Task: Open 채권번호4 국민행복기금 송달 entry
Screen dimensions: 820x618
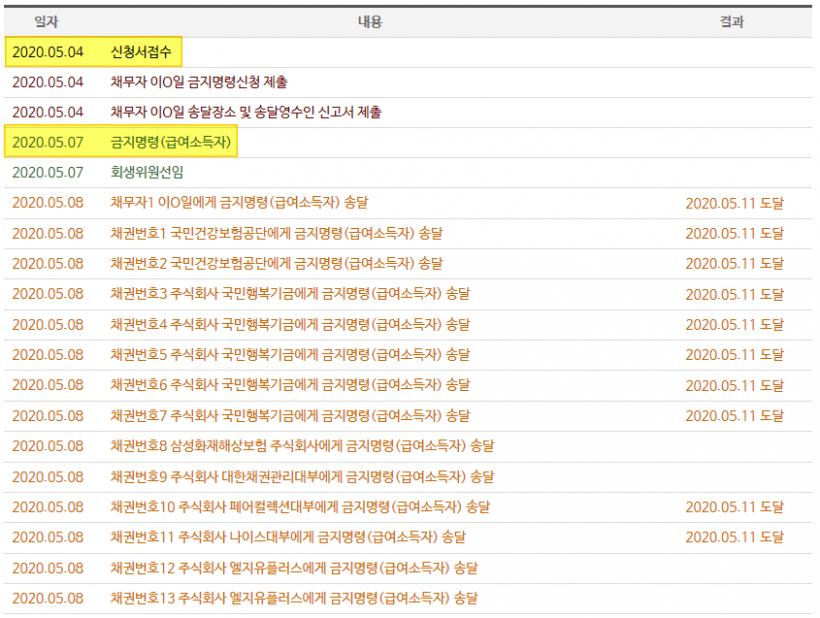Action: [290, 324]
